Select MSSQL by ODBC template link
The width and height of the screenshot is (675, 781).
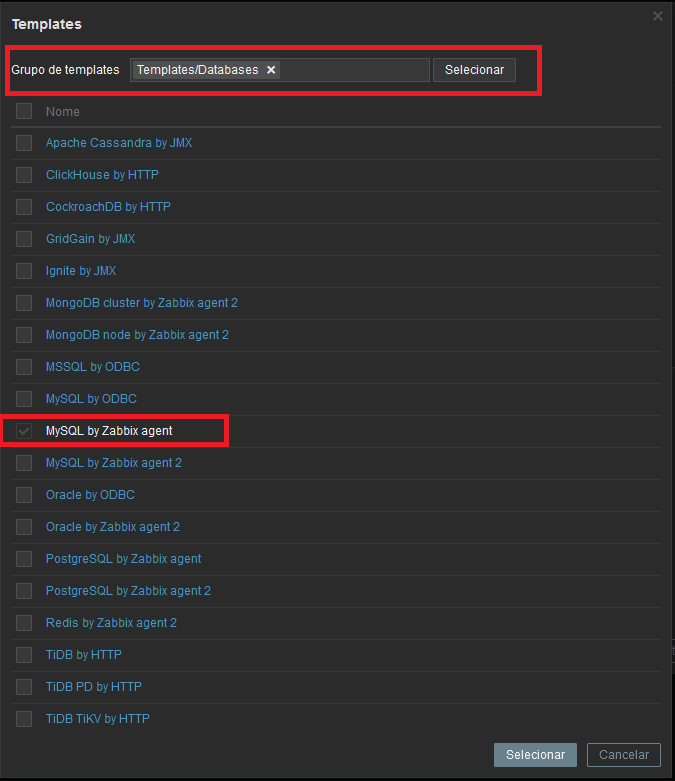click(x=93, y=367)
